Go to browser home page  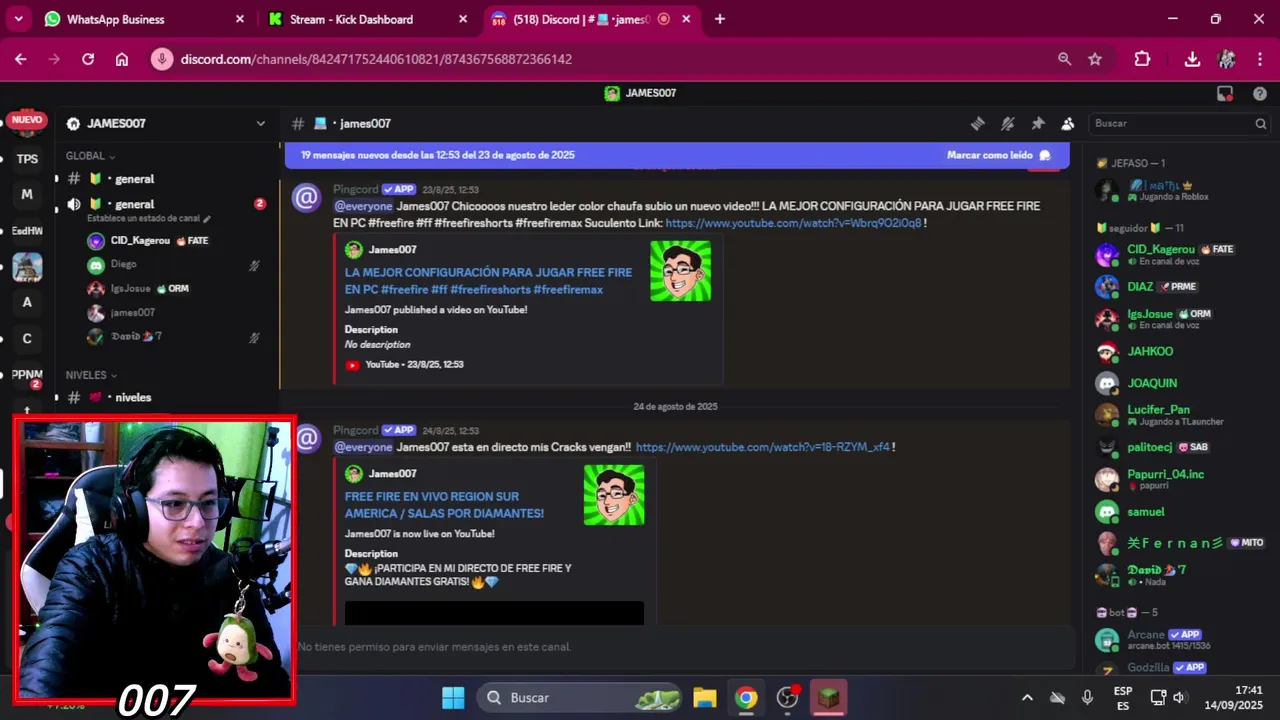click(x=122, y=59)
